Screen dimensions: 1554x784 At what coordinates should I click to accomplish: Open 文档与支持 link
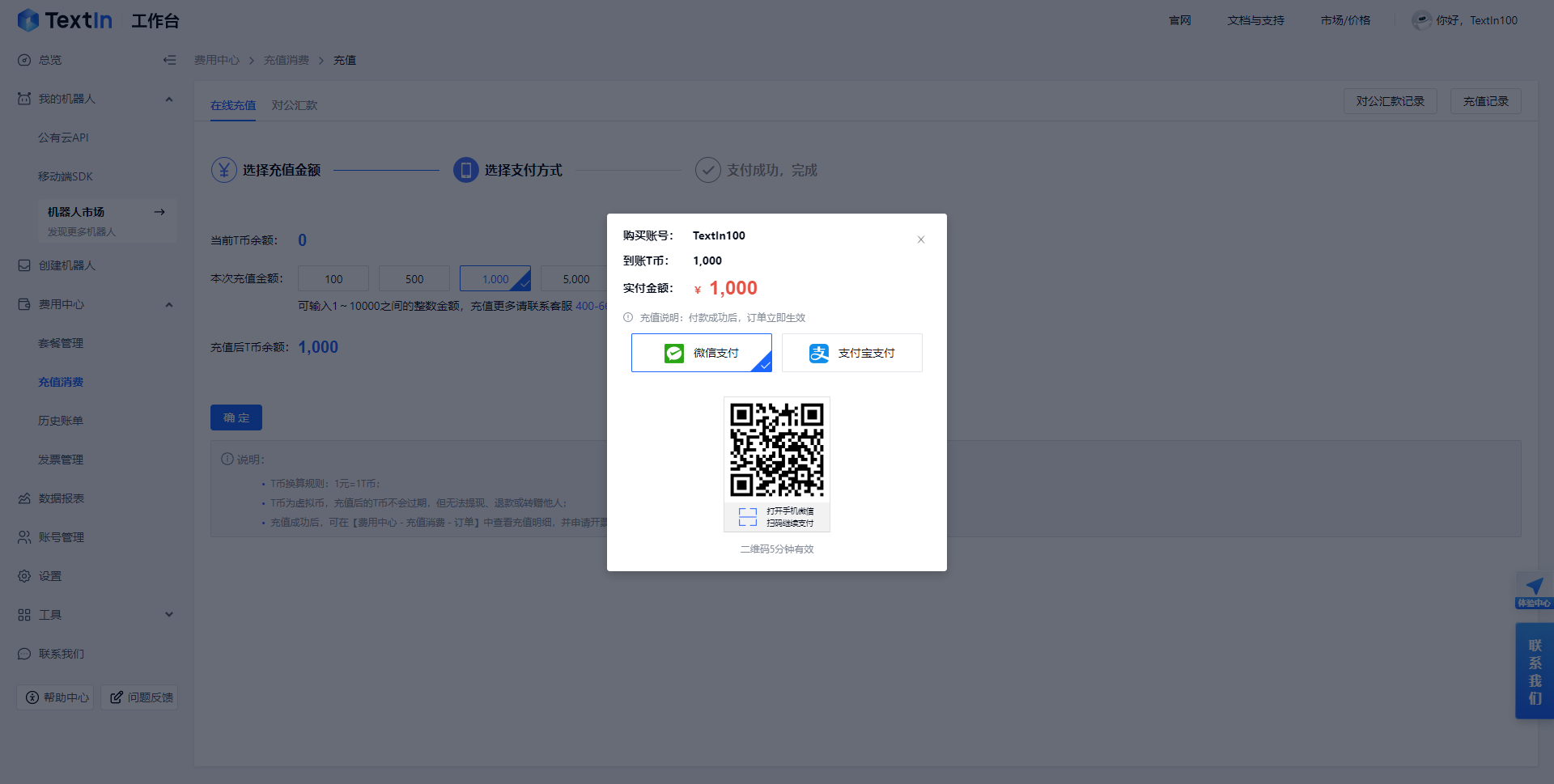pyautogui.click(x=1256, y=20)
